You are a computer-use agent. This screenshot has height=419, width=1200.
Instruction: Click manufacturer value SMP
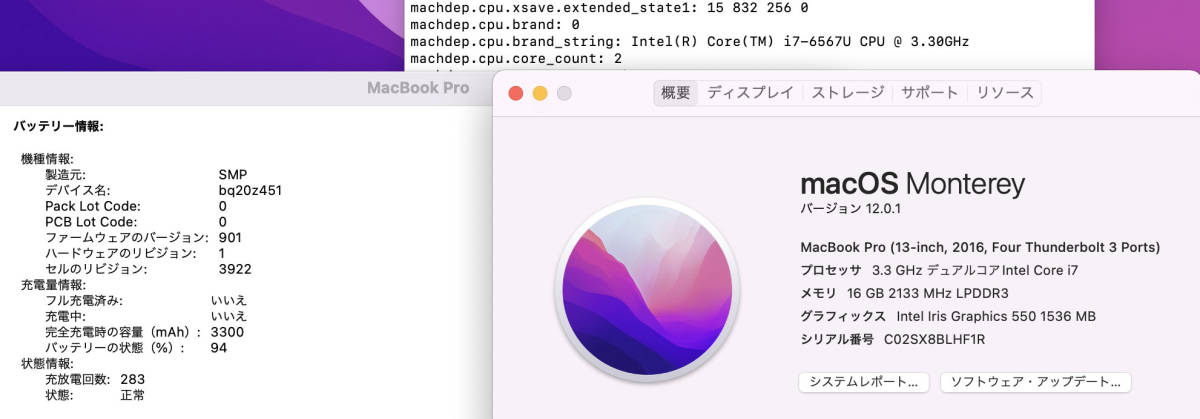233,174
